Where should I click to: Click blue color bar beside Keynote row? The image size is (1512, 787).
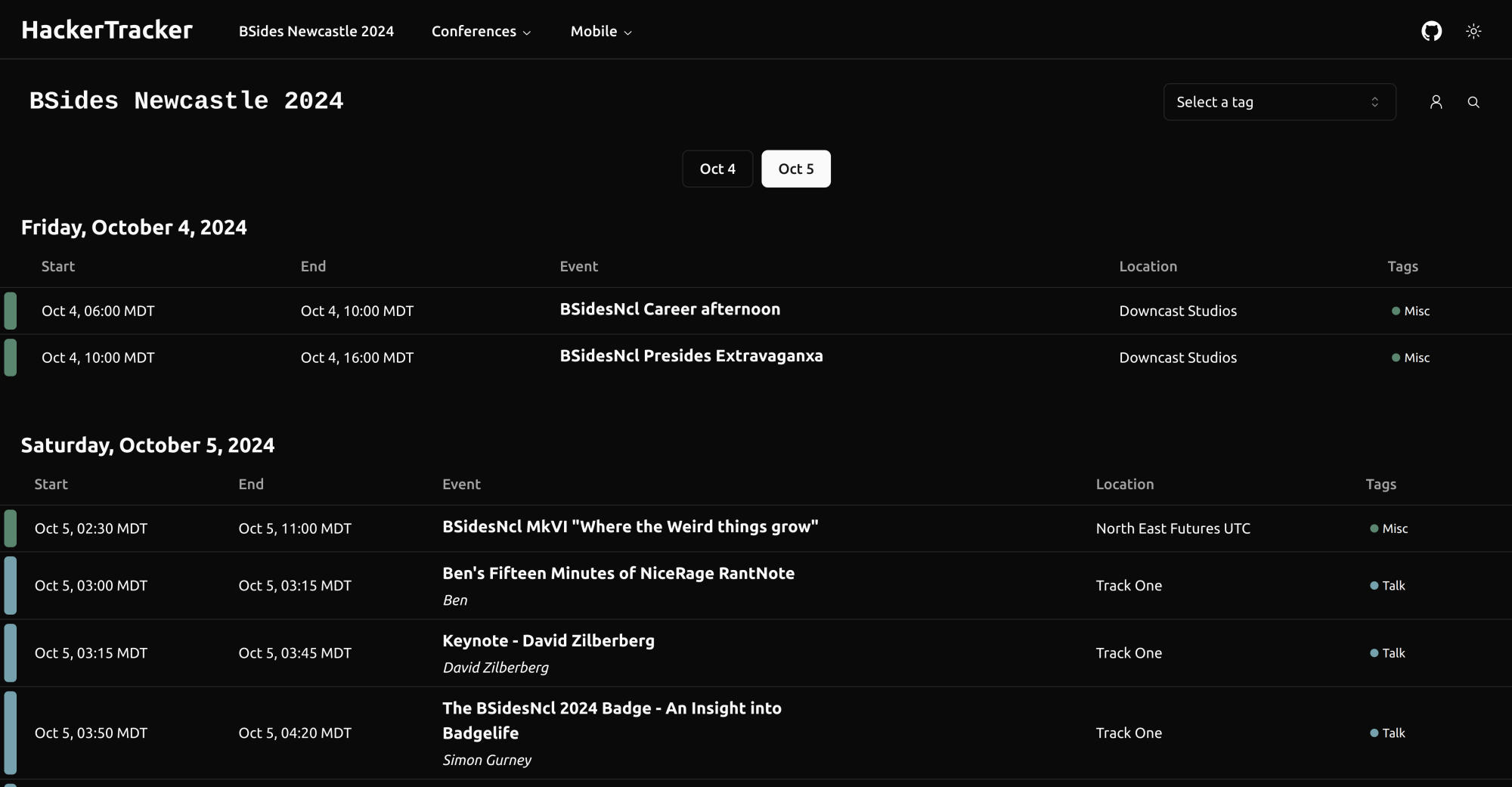click(11, 653)
